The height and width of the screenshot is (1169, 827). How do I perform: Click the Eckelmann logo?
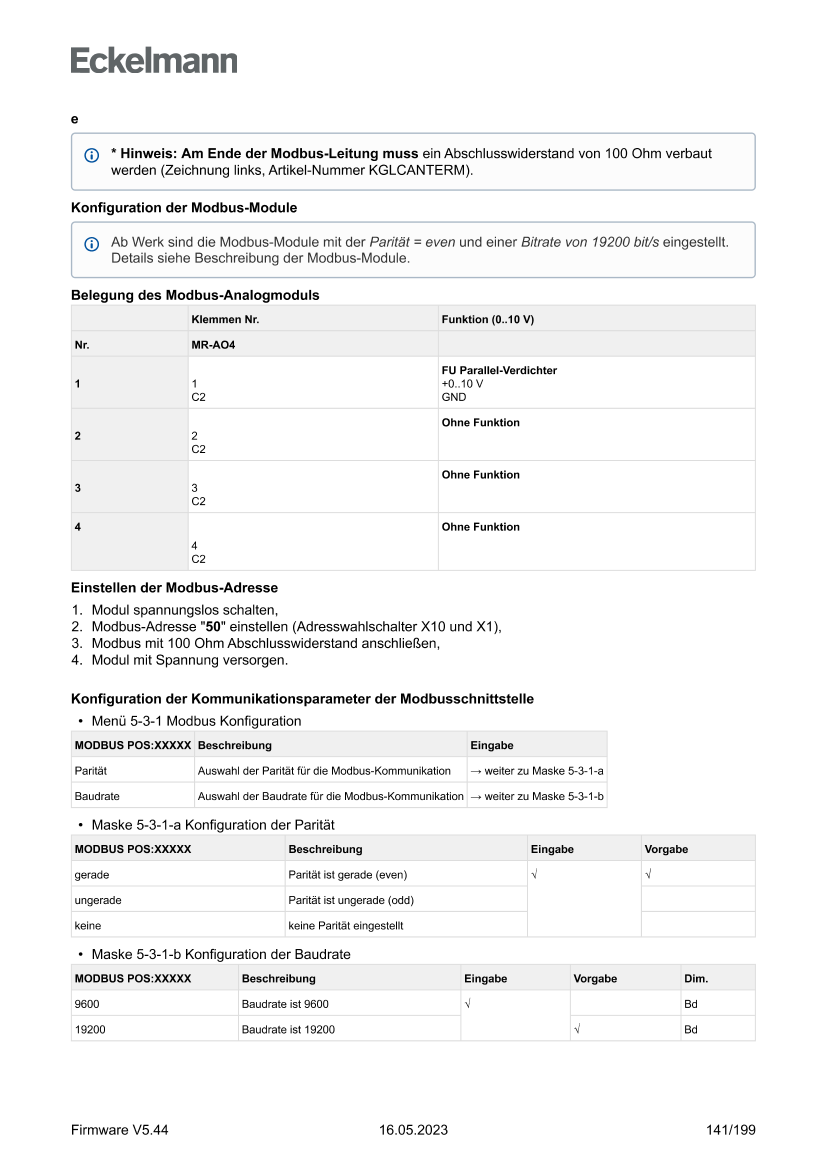click(154, 61)
